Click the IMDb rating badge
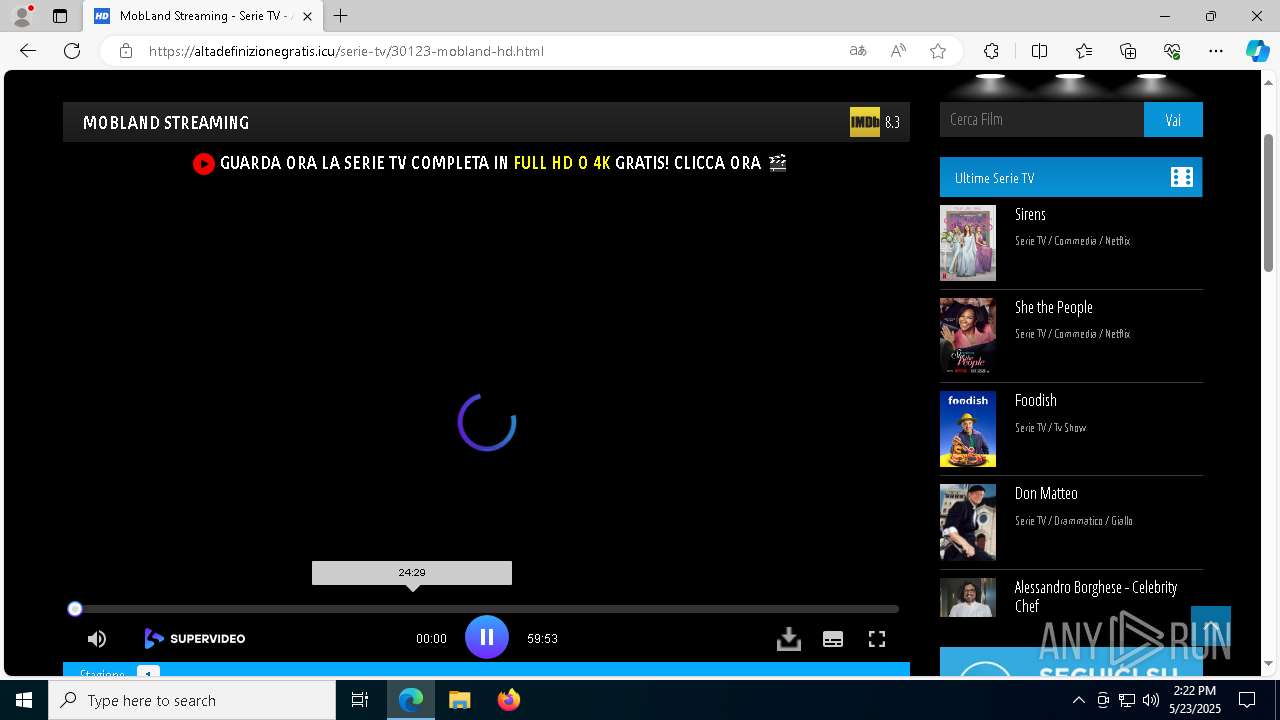This screenshot has height=720, width=1280. [865, 122]
